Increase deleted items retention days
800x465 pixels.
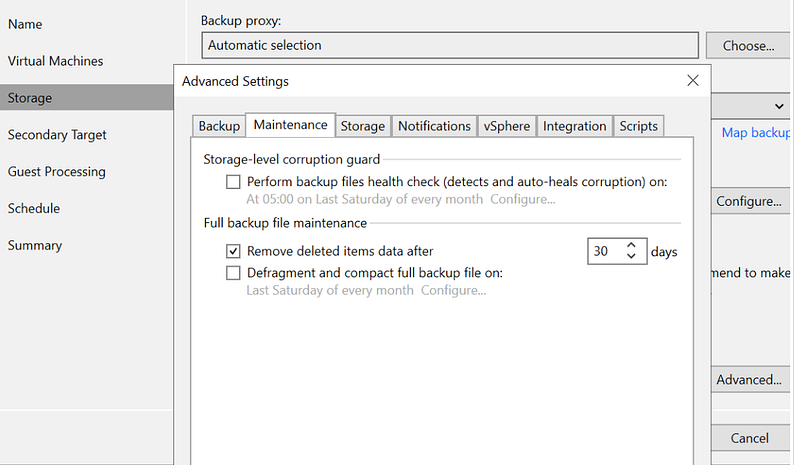(631, 246)
